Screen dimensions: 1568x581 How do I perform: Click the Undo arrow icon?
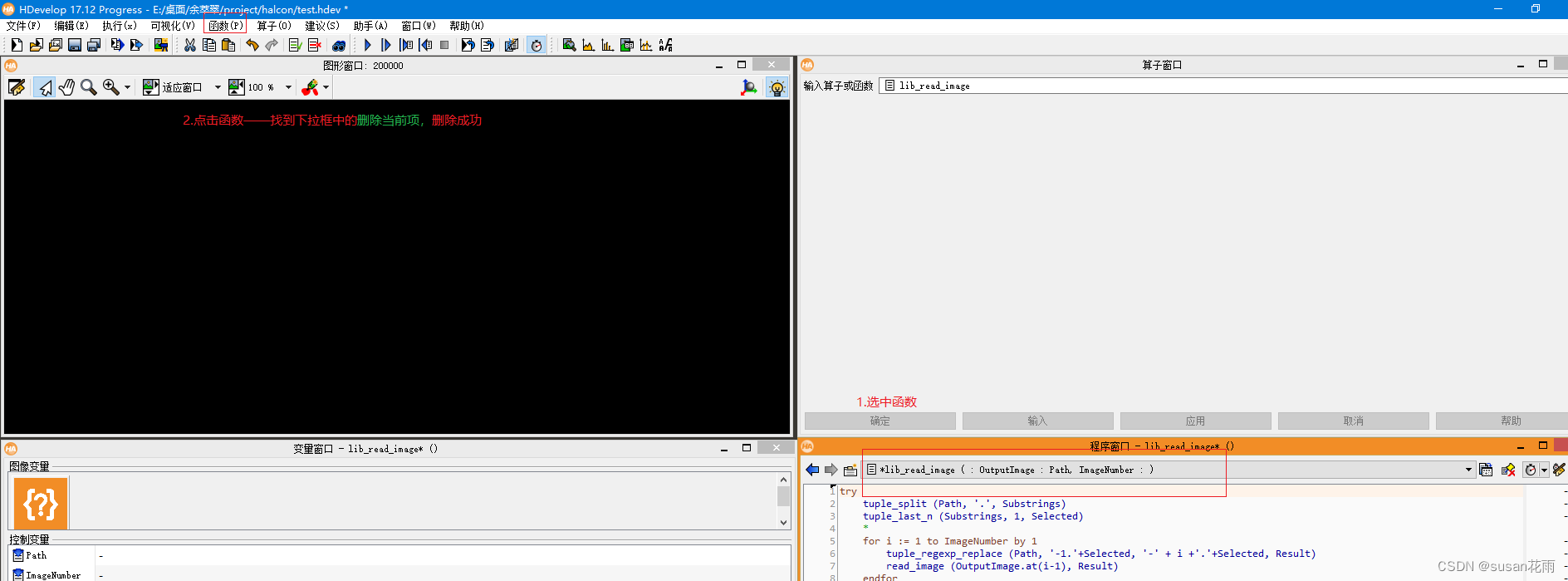click(252, 45)
